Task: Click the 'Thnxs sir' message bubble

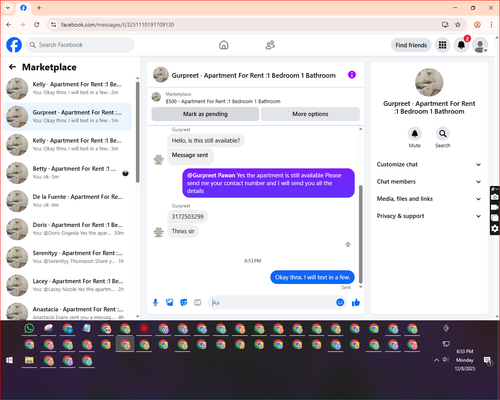Action: tap(183, 231)
